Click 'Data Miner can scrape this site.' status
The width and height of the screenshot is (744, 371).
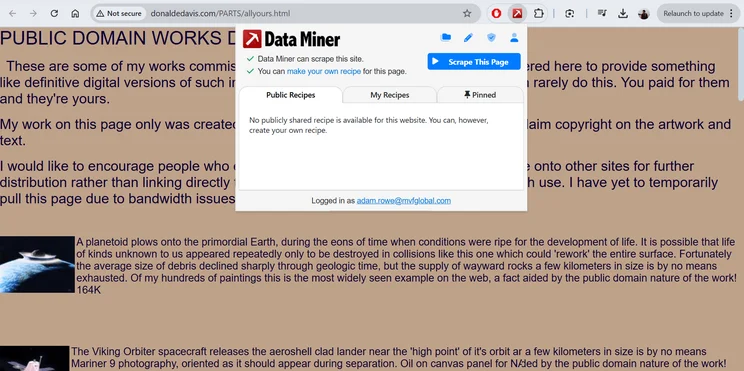(x=310, y=59)
